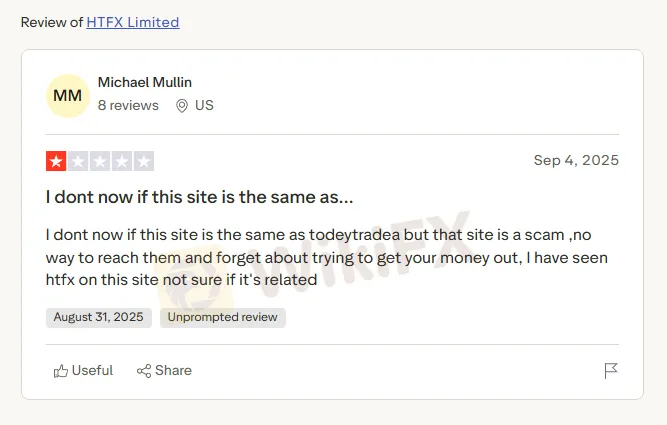667x425 pixels.
Task: Select the red first star
Action: (56, 161)
